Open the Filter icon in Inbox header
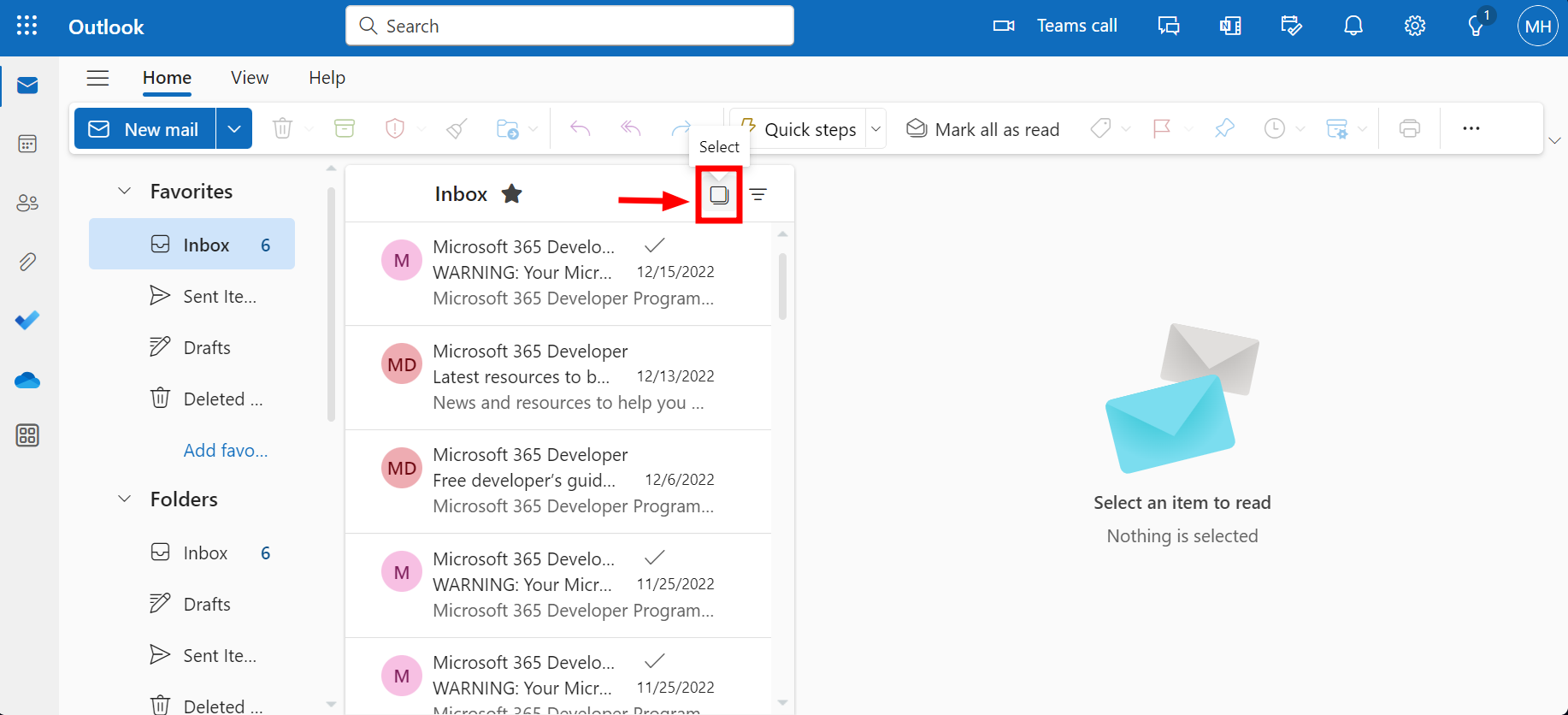1568x715 pixels. (x=758, y=194)
